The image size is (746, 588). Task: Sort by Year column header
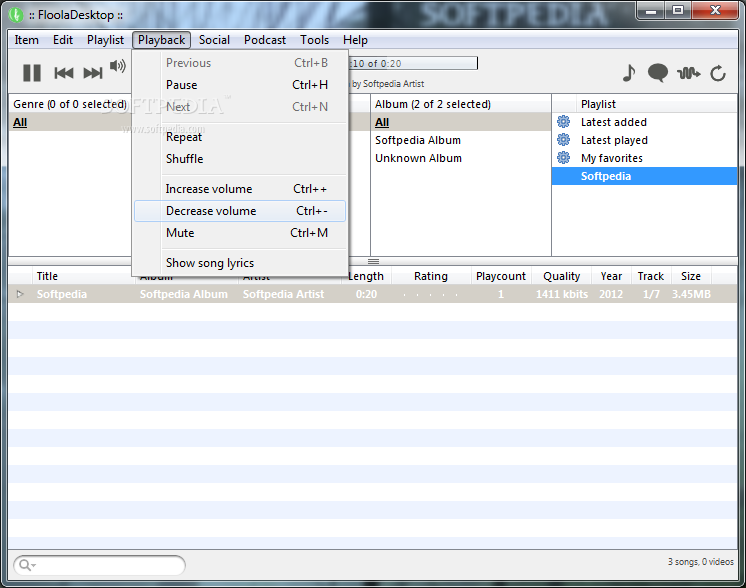tap(611, 276)
